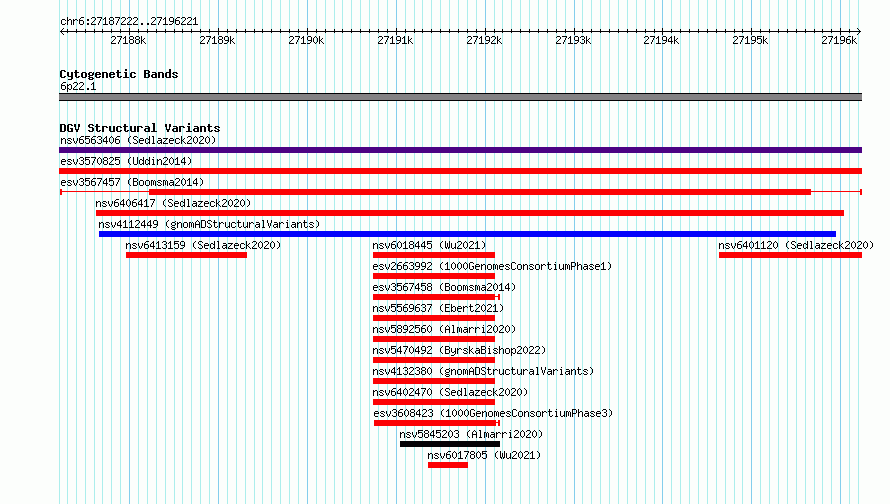Open esv2663992 (1000GenomesConsortiumPhase1) label

(492, 266)
